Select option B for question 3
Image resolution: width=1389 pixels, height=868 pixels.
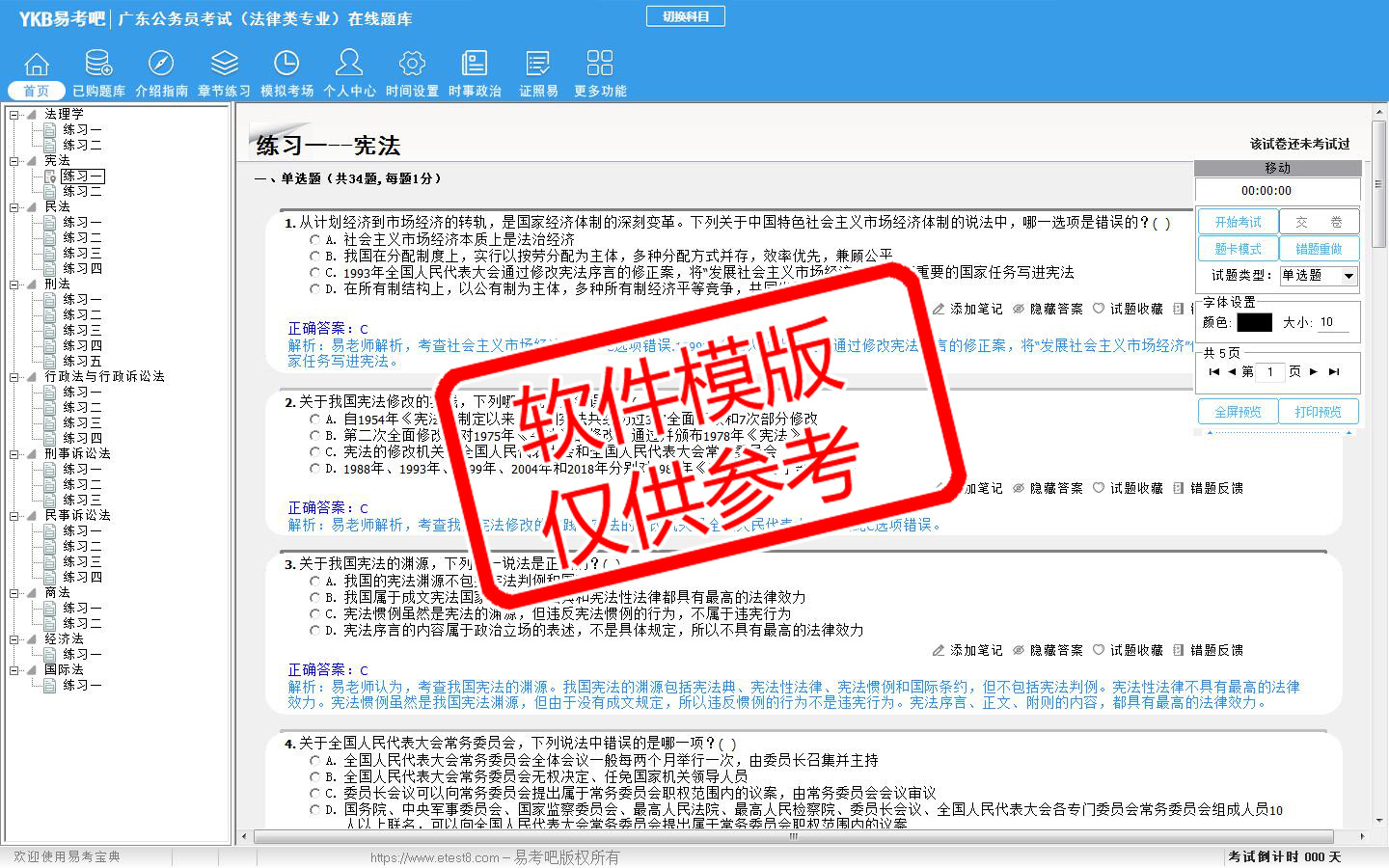[x=314, y=598]
